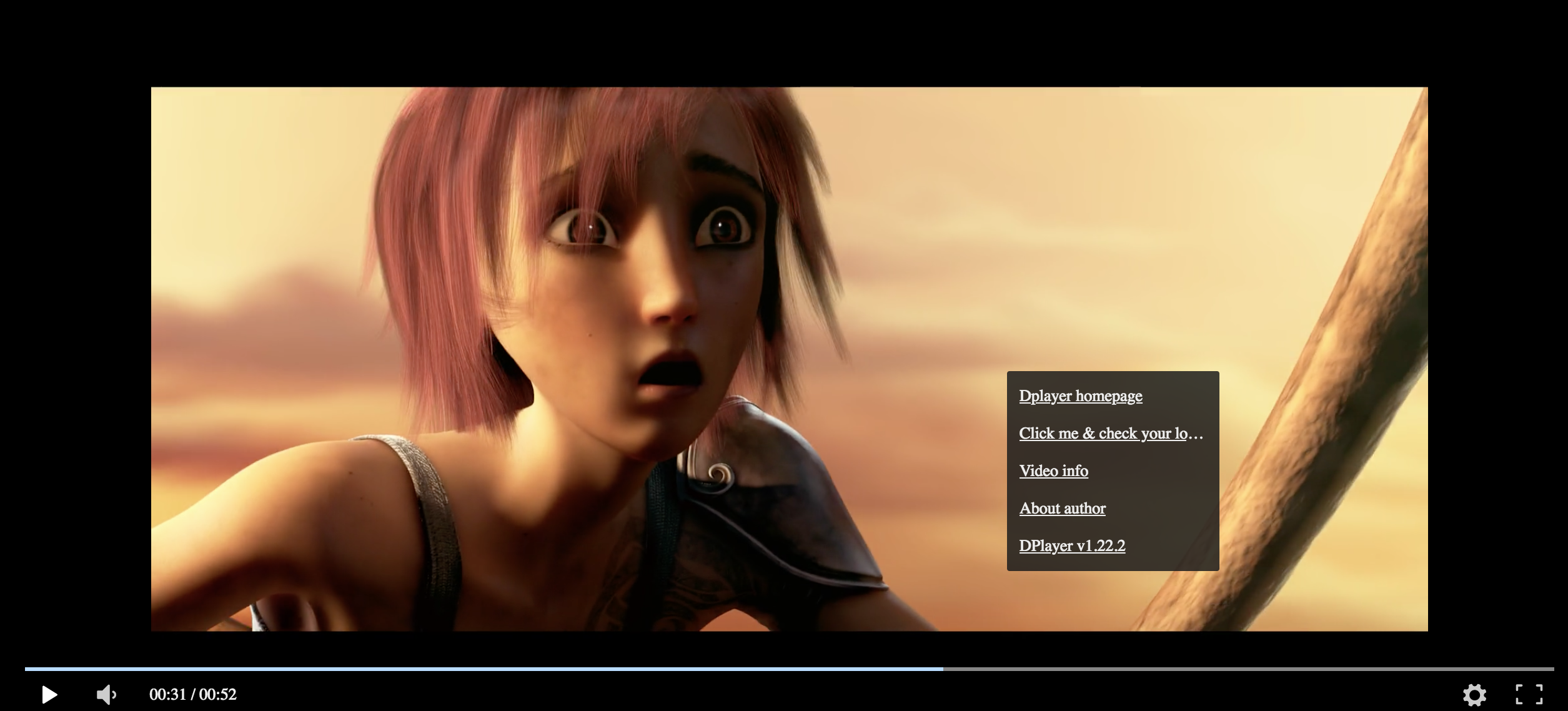Choose About author in the menu
The height and width of the screenshot is (711, 1568).
click(x=1062, y=509)
